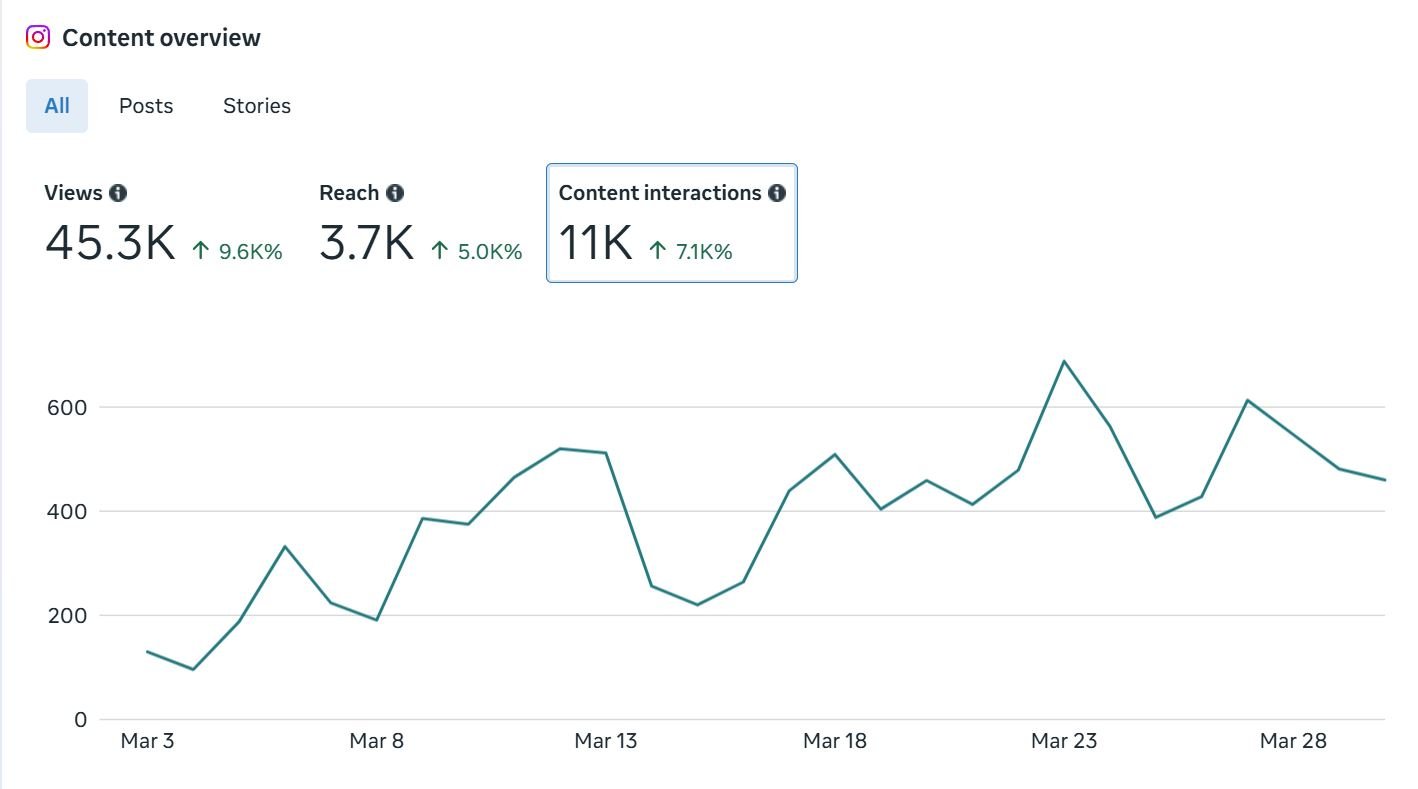Click the Reach info icon
This screenshot has width=1418, height=789.
[x=395, y=192]
